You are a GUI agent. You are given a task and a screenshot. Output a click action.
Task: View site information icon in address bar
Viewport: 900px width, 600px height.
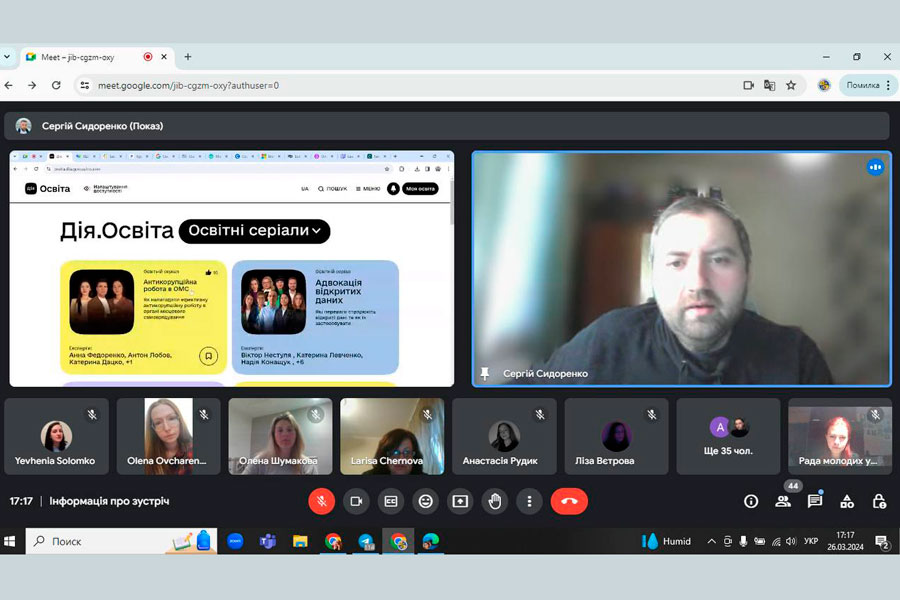pyautogui.click(x=84, y=86)
